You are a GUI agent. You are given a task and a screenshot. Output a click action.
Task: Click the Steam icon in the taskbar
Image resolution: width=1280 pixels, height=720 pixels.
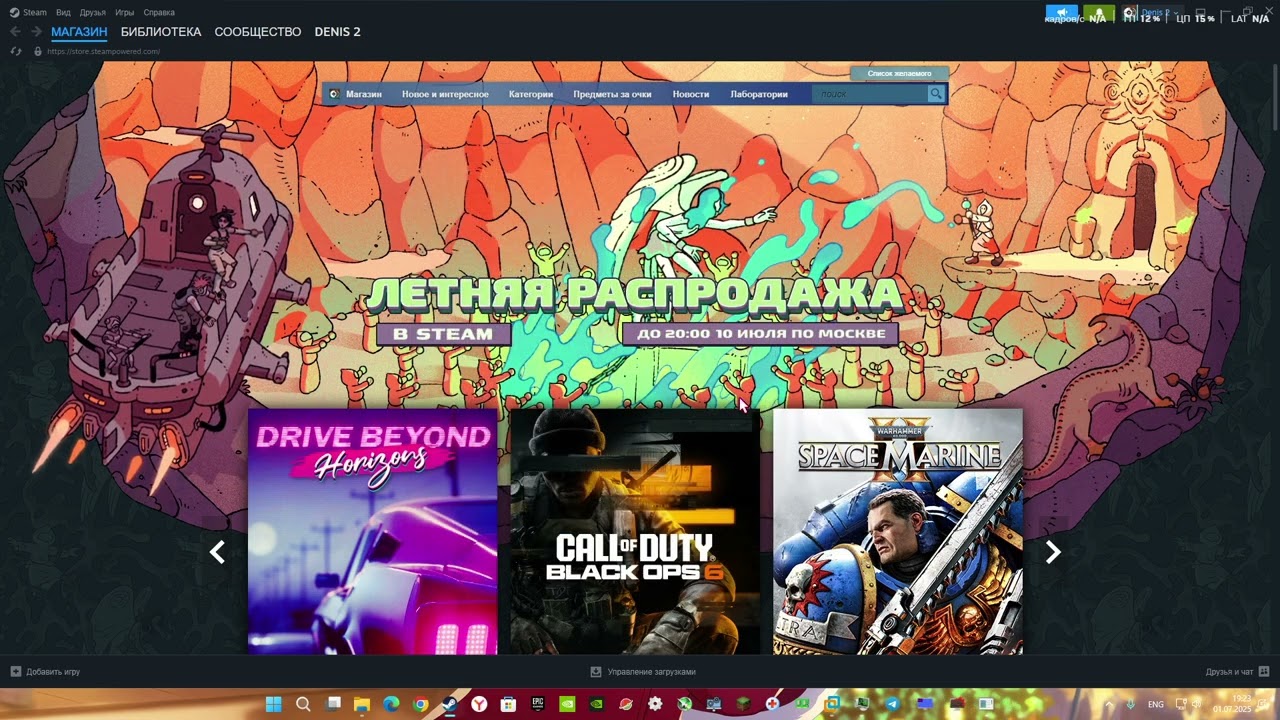450,704
